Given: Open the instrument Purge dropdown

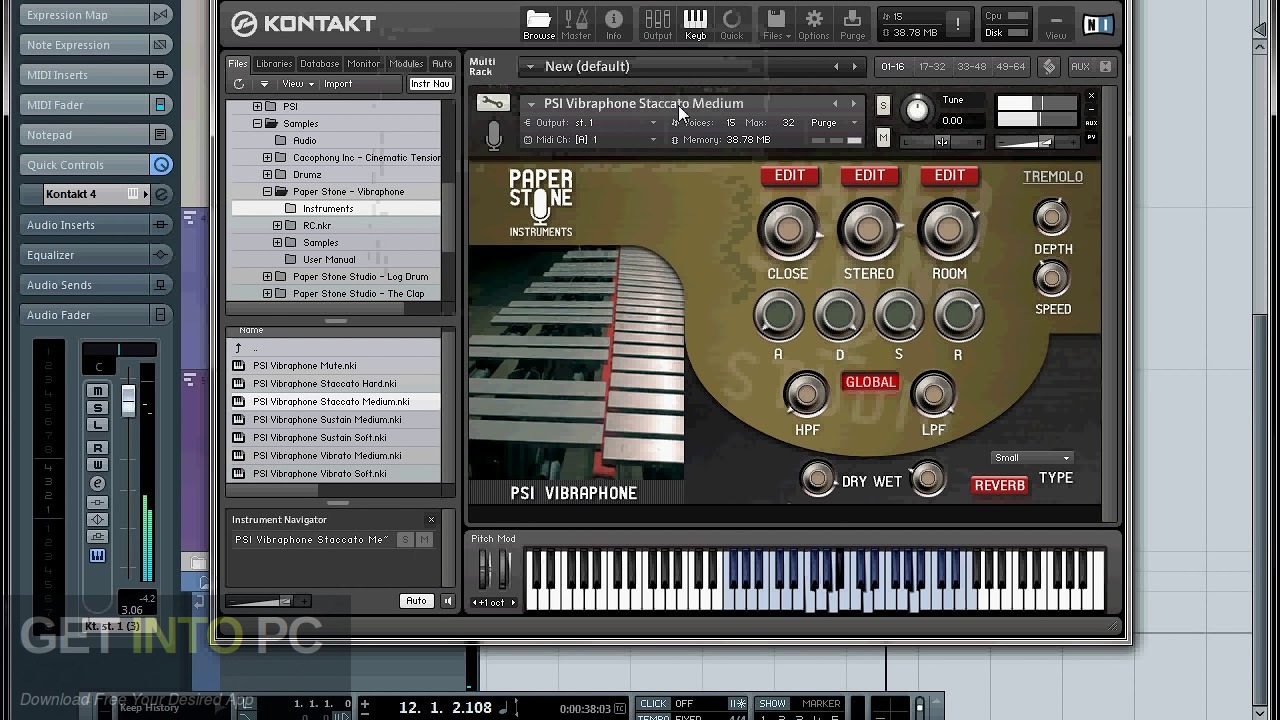Looking at the screenshot, I should pyautogui.click(x=832, y=123).
